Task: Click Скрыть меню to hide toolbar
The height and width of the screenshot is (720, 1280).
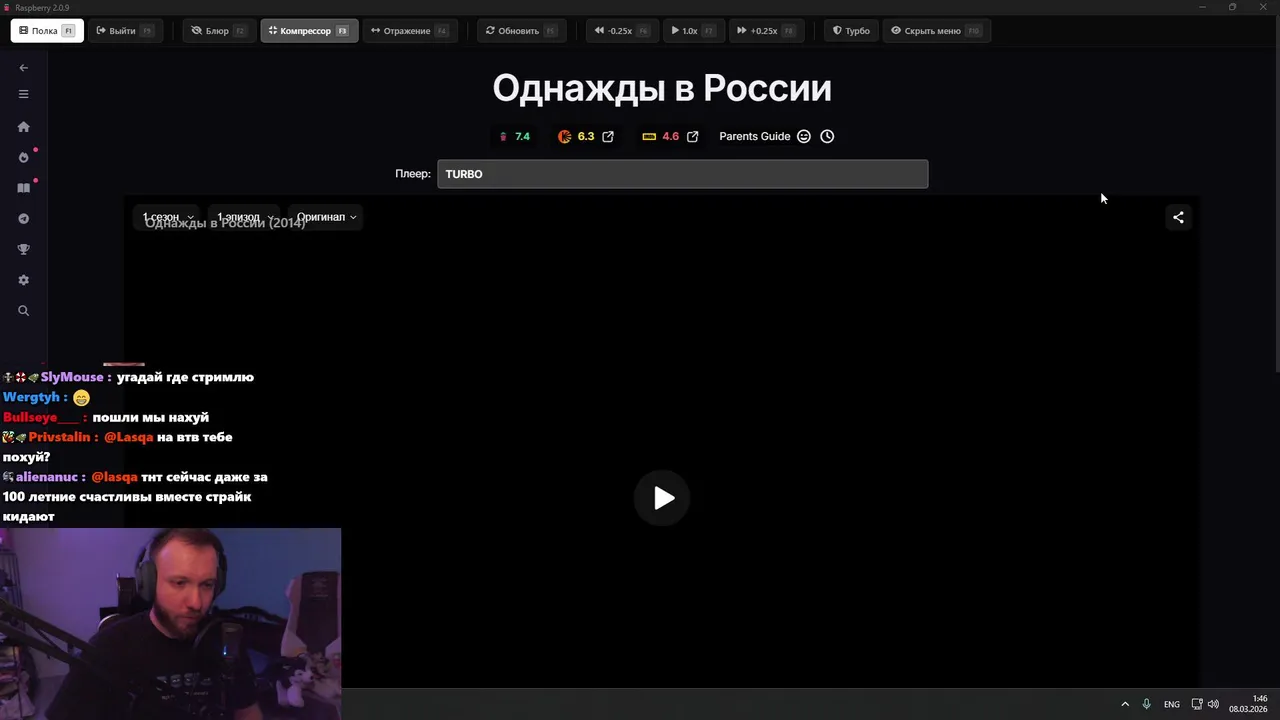Action: pyautogui.click(x=936, y=31)
